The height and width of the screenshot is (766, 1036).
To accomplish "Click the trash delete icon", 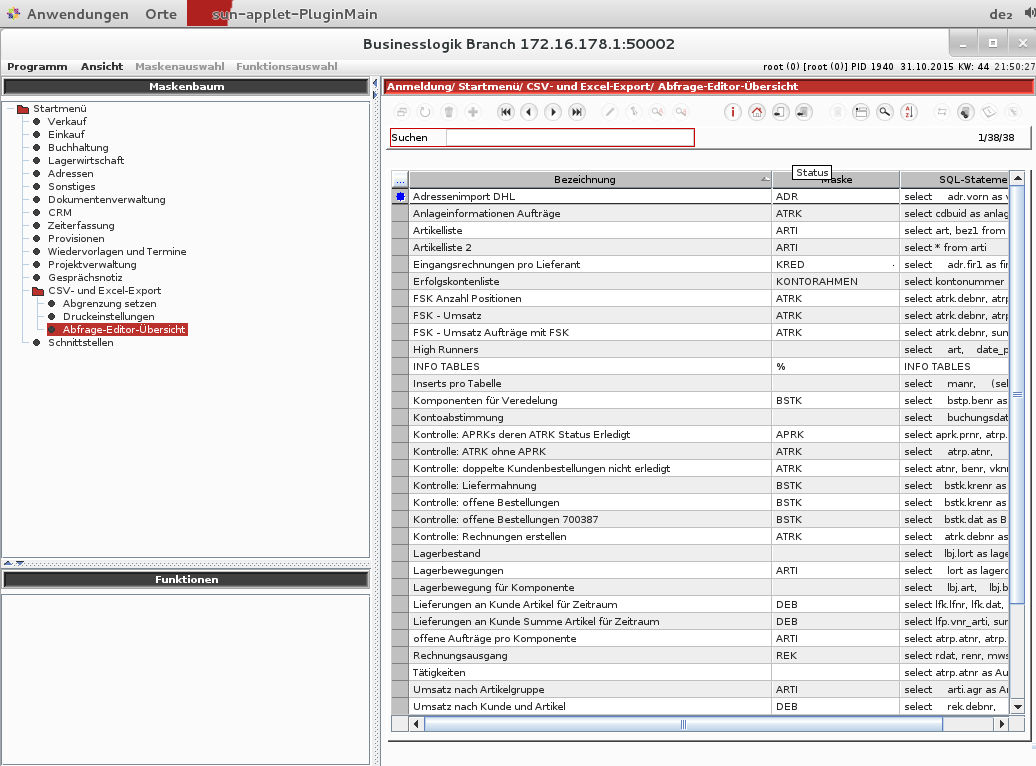I will (449, 112).
